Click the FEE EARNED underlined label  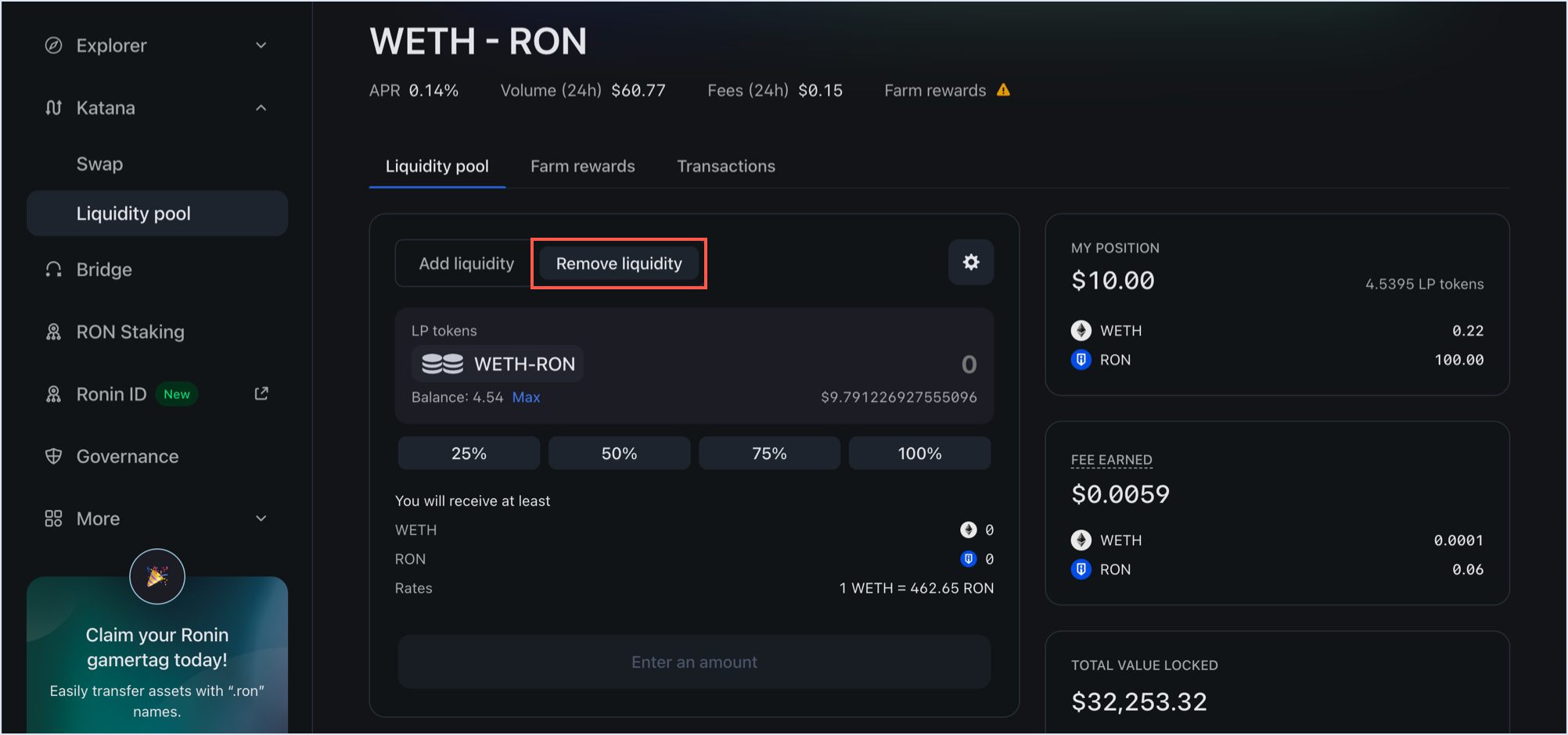pos(1111,460)
